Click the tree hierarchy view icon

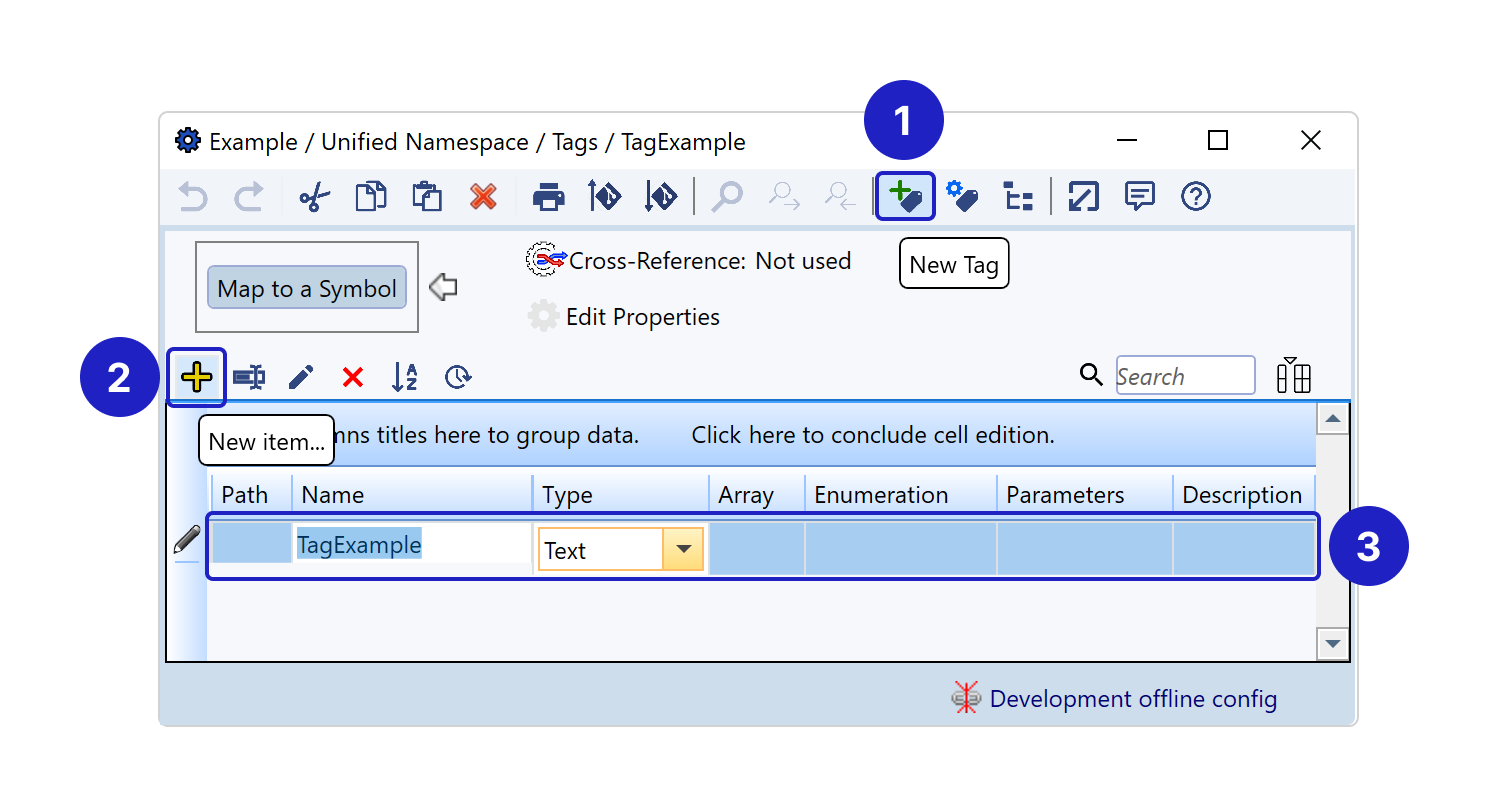[1018, 197]
